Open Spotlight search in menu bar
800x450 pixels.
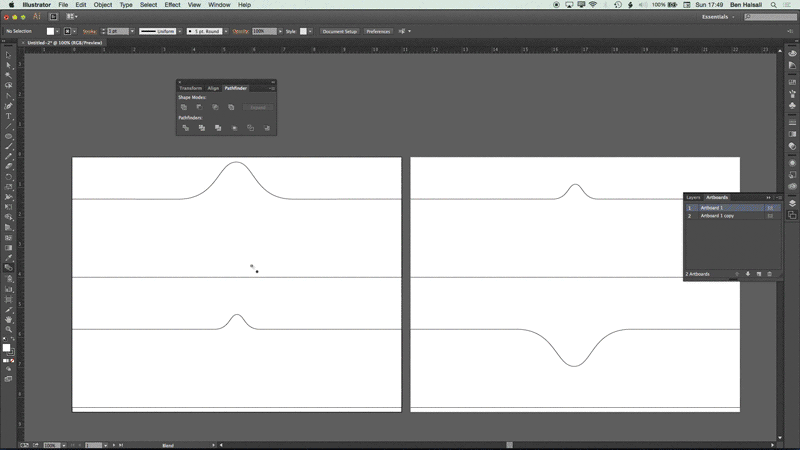coord(773,5)
